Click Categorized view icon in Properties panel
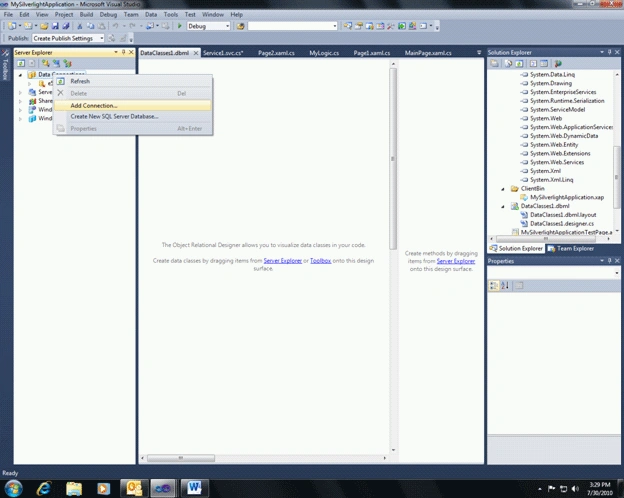This screenshot has width=624, height=498. [493, 285]
